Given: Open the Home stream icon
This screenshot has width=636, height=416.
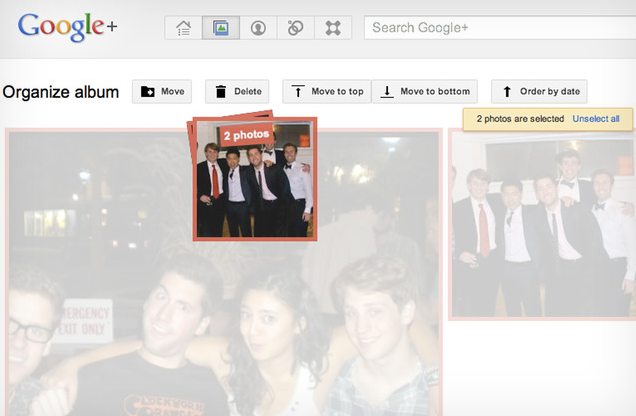Looking at the screenshot, I should click(x=183, y=28).
